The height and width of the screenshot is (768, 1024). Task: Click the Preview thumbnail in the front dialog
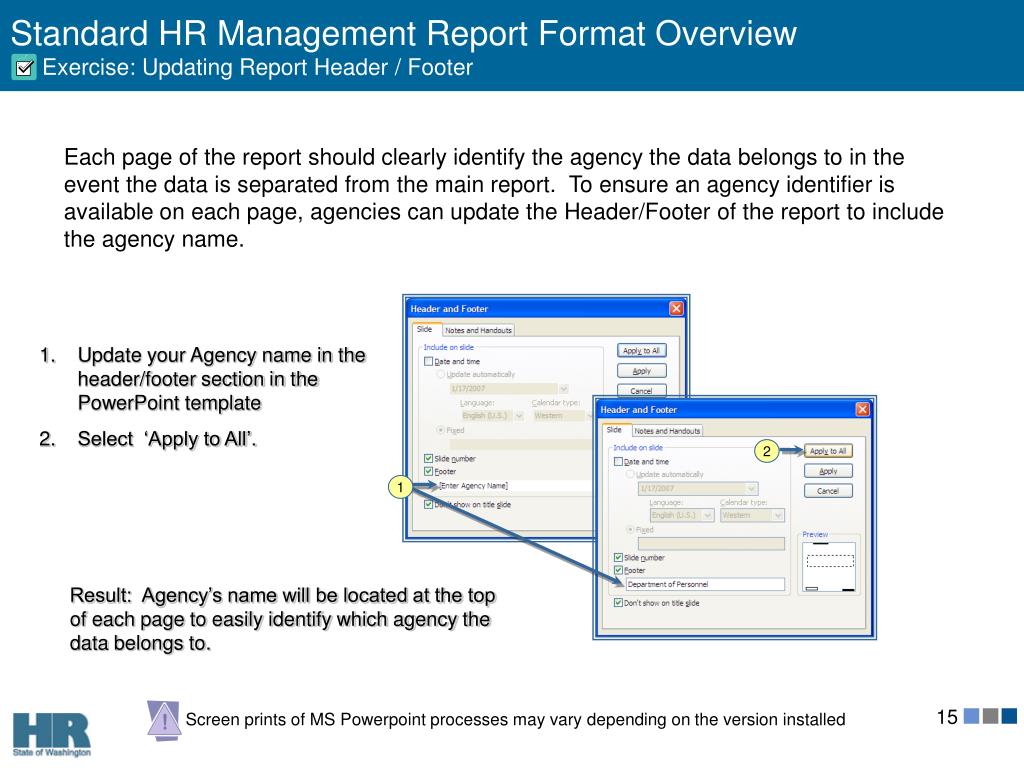pyautogui.click(x=829, y=568)
